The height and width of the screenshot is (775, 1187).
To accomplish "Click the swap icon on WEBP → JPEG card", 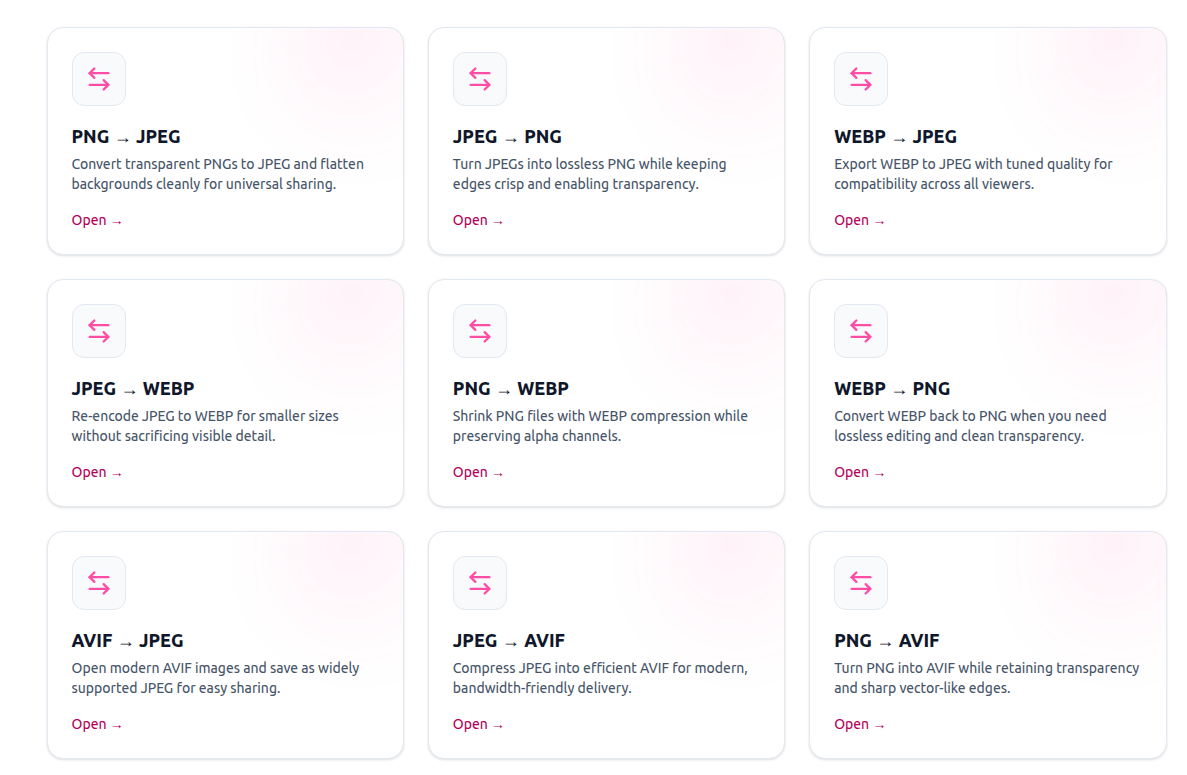I will (x=860, y=78).
